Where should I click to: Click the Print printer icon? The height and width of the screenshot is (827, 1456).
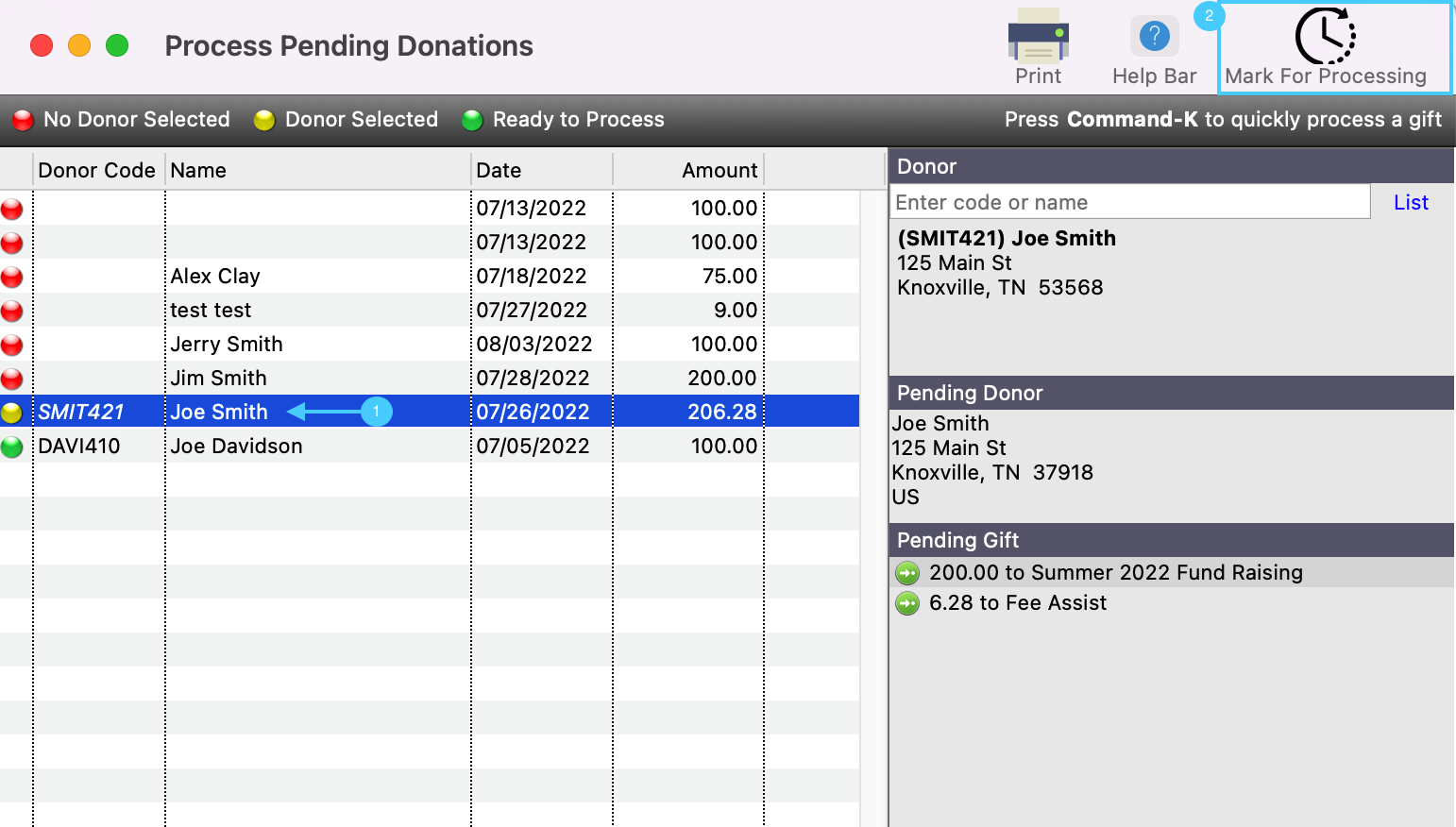tap(1038, 36)
